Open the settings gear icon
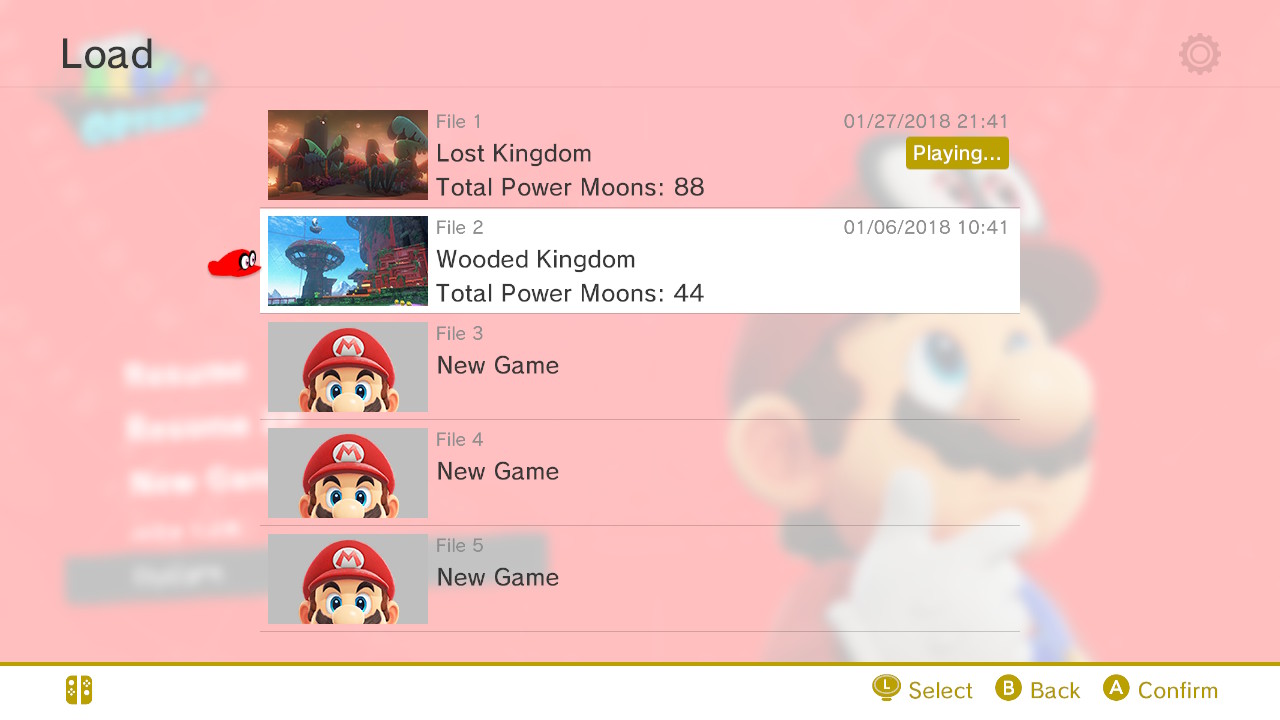The width and height of the screenshot is (1280, 720). [x=1199, y=54]
